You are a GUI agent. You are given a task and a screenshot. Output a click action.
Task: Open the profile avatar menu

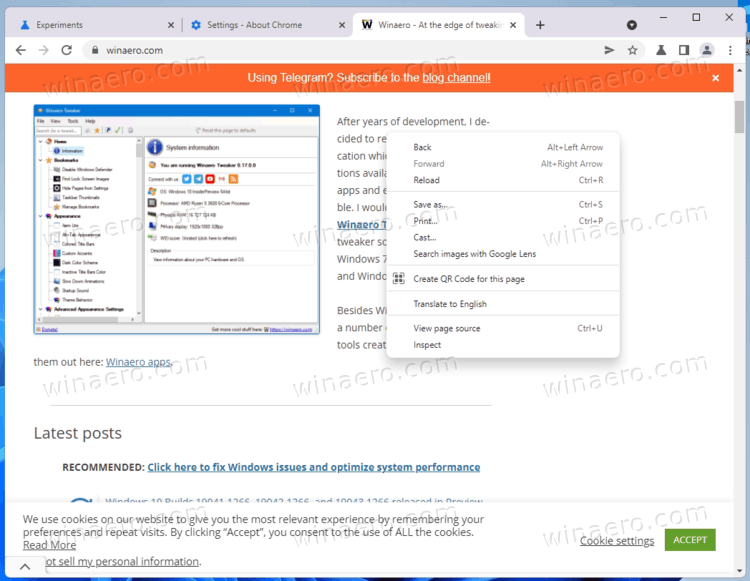click(x=706, y=50)
